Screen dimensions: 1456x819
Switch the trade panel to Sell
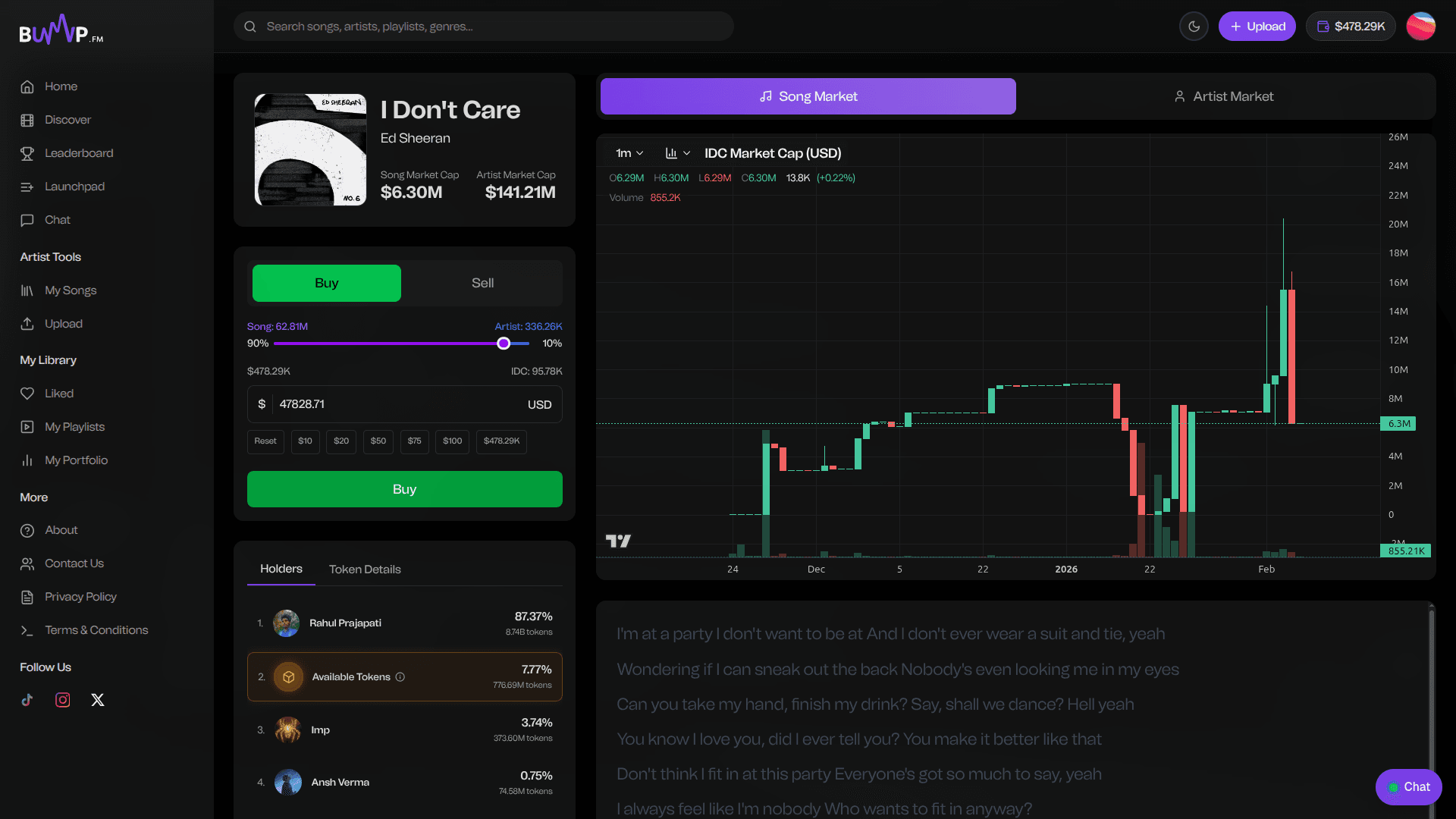pos(482,283)
